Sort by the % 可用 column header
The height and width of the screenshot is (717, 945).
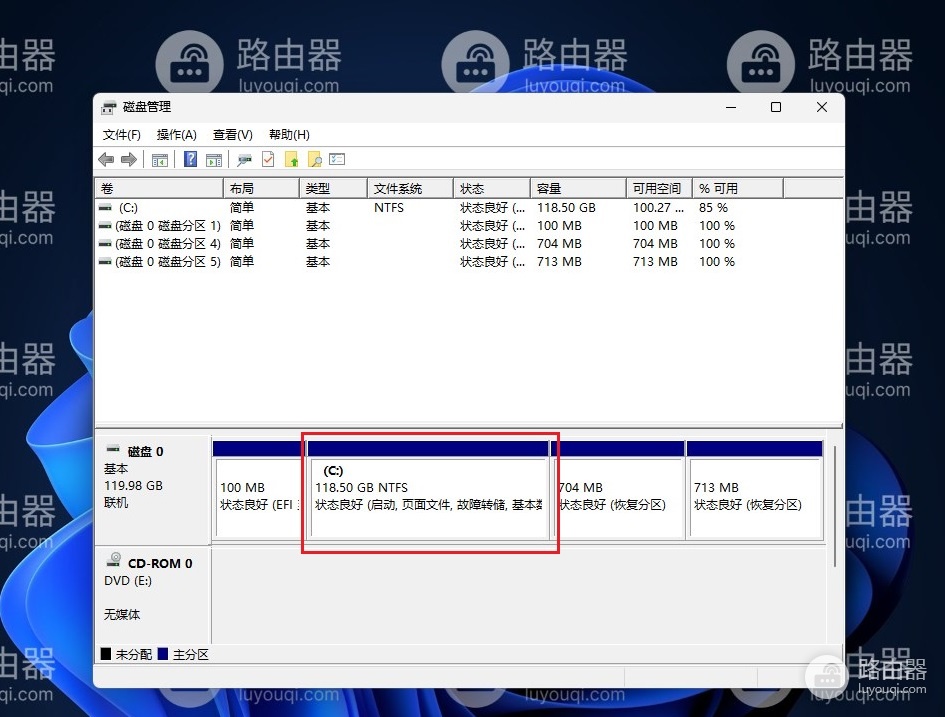tap(738, 189)
